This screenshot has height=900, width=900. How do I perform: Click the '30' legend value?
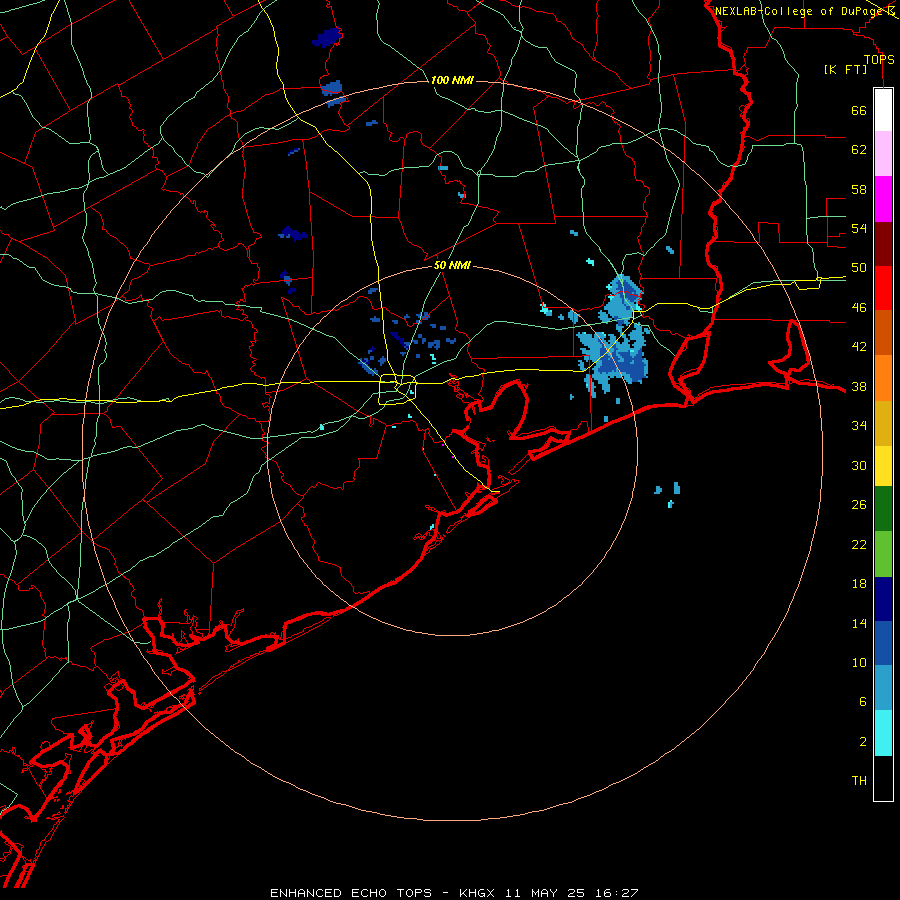[x=859, y=465]
